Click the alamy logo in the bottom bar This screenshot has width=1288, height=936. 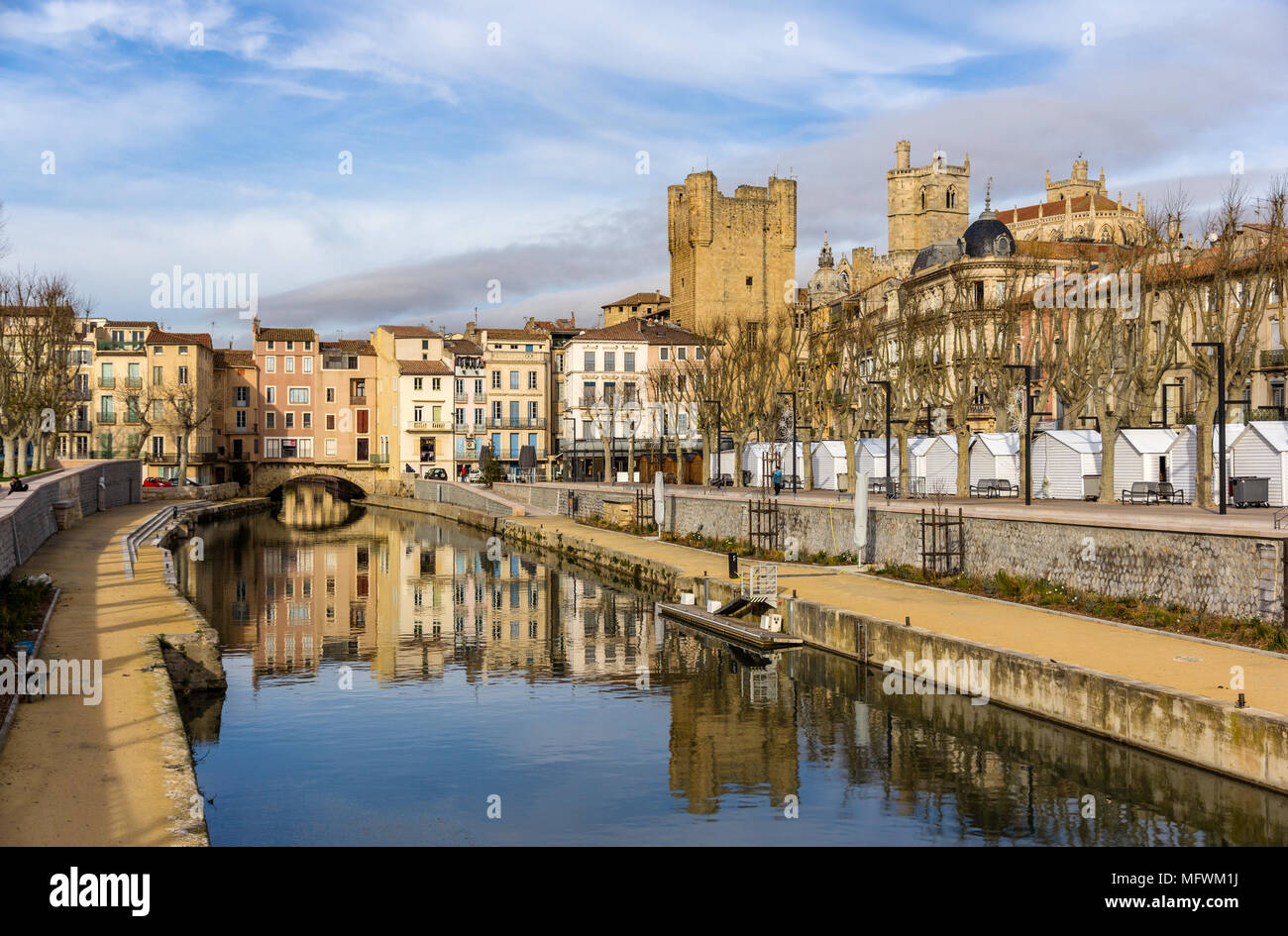tap(99, 890)
